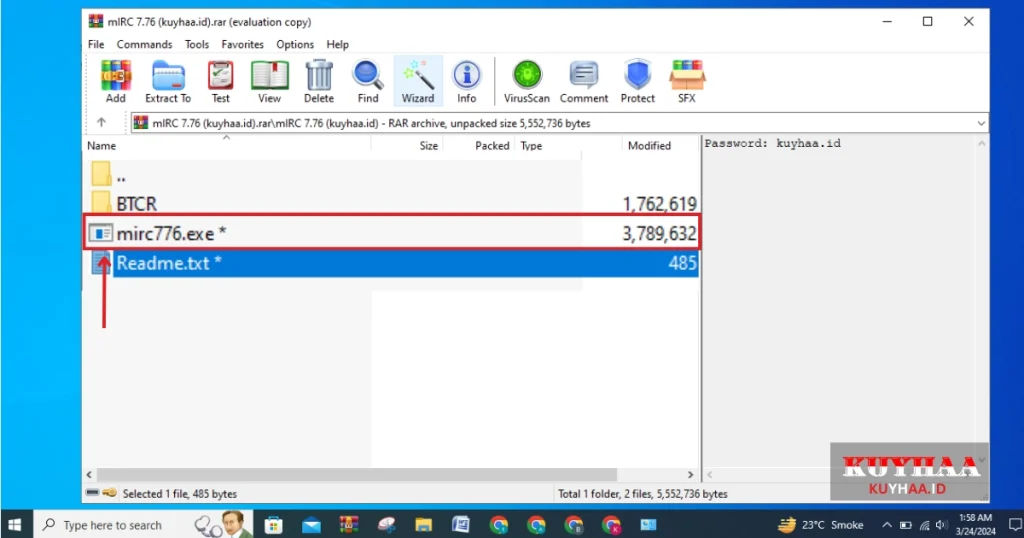
Task: Click the drive icon in status bar
Action: [x=92, y=493]
